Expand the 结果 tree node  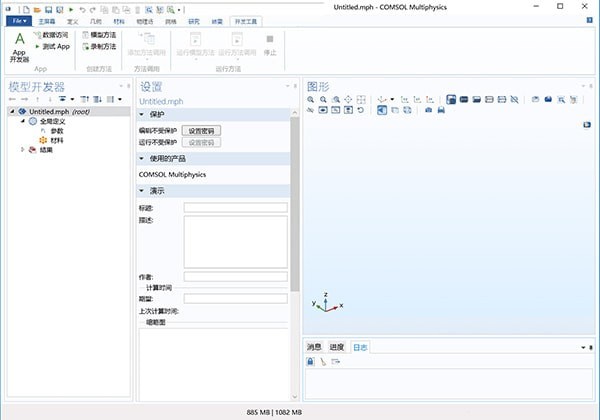[x=24, y=150]
